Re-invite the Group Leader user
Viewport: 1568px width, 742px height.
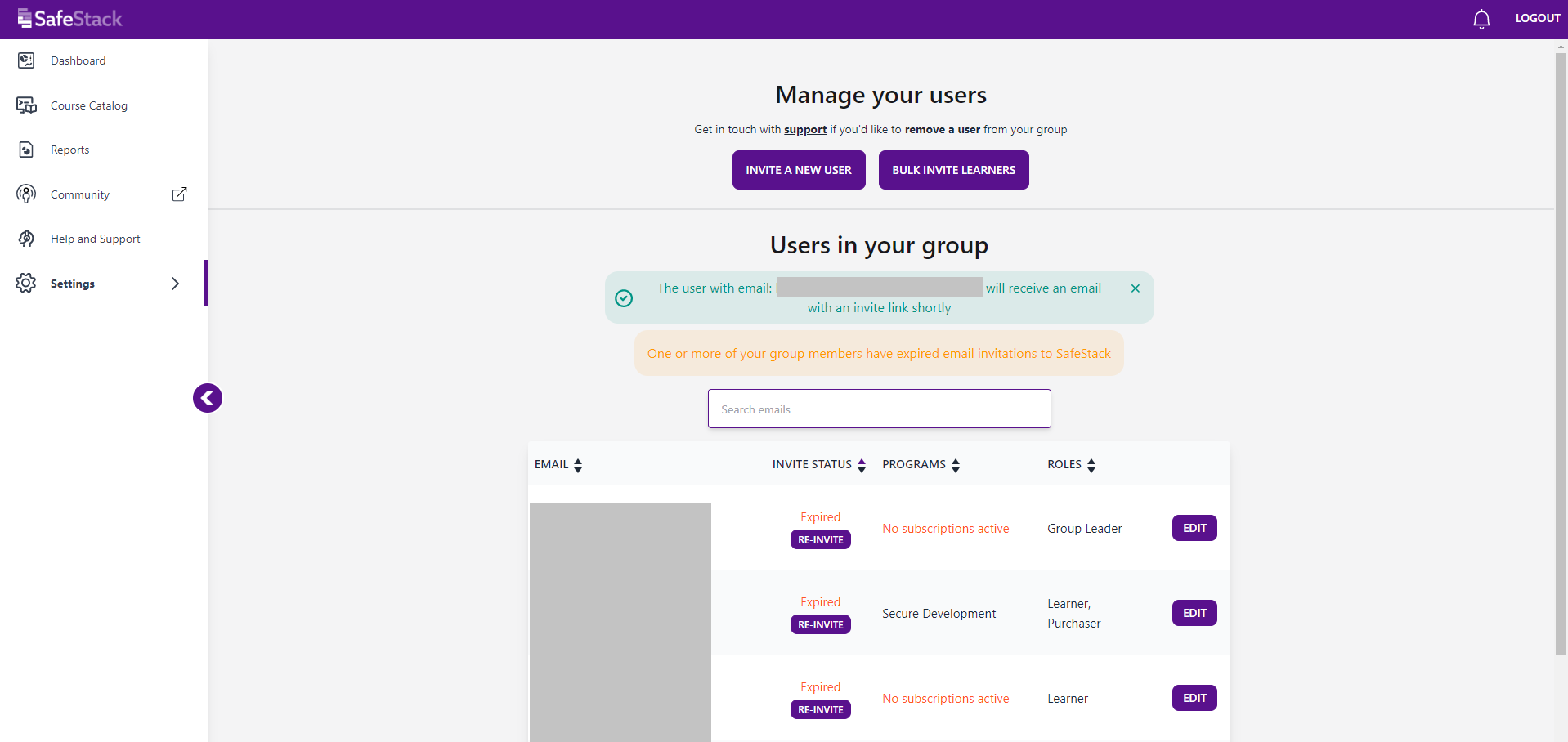click(821, 539)
